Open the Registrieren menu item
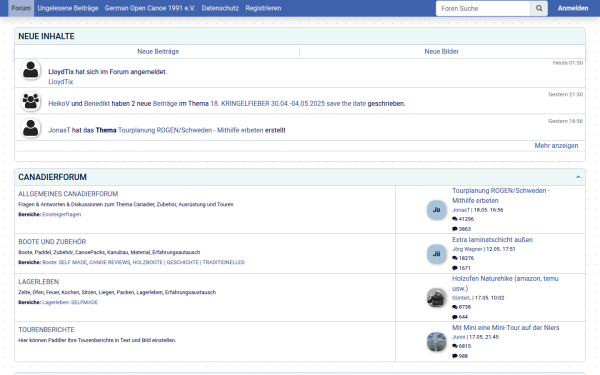The width and height of the screenshot is (600, 375). (263, 8)
